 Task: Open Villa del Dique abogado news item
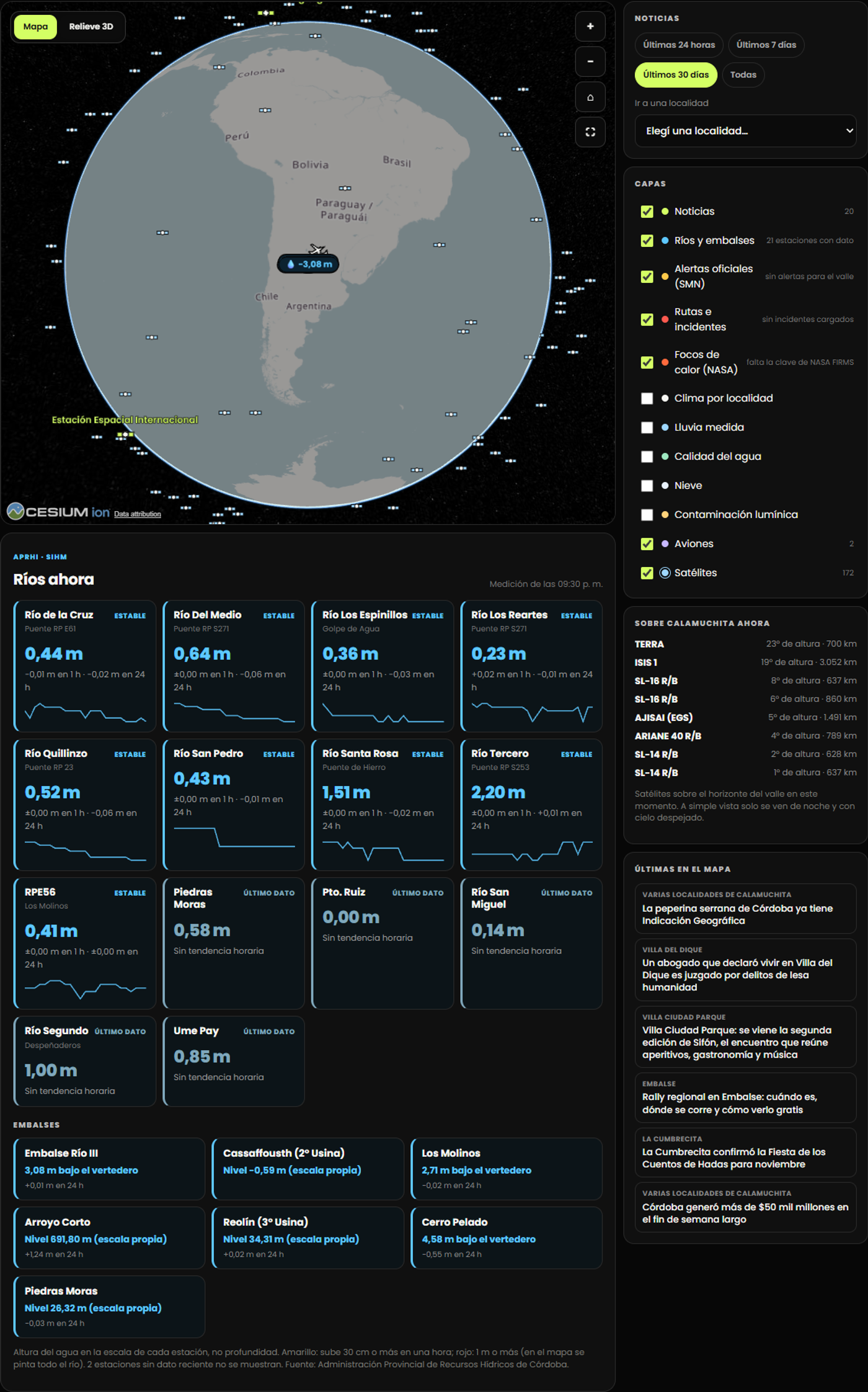pyautogui.click(x=745, y=970)
